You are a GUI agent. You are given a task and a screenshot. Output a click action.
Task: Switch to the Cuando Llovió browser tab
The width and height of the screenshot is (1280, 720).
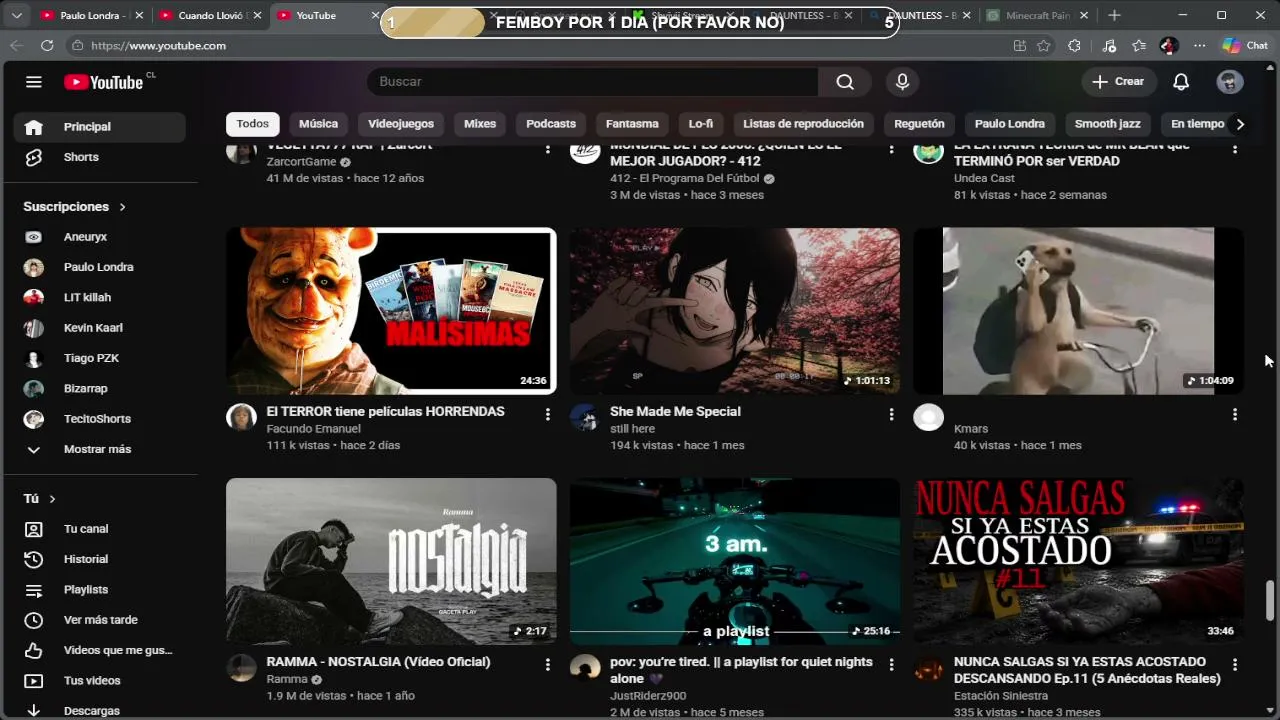(210, 15)
